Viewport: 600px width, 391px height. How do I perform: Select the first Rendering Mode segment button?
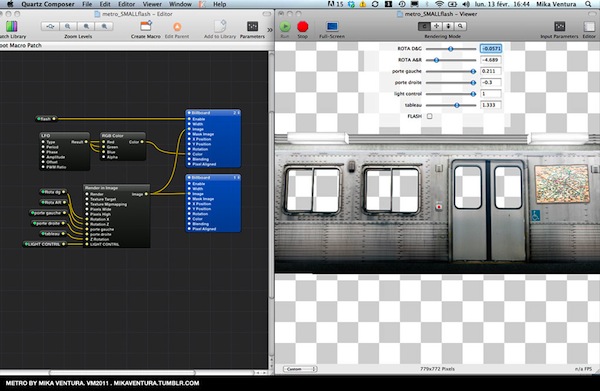[424, 26]
